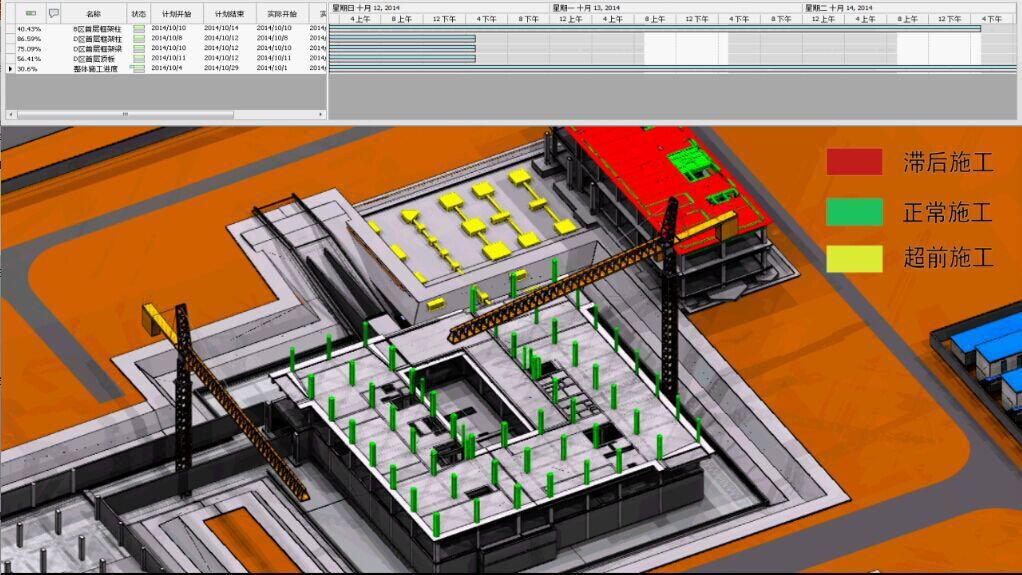Viewport: 1022px width, 575px height.
Task: Click status icon of D区首层框架梁 row
Action: pyautogui.click(x=139, y=48)
